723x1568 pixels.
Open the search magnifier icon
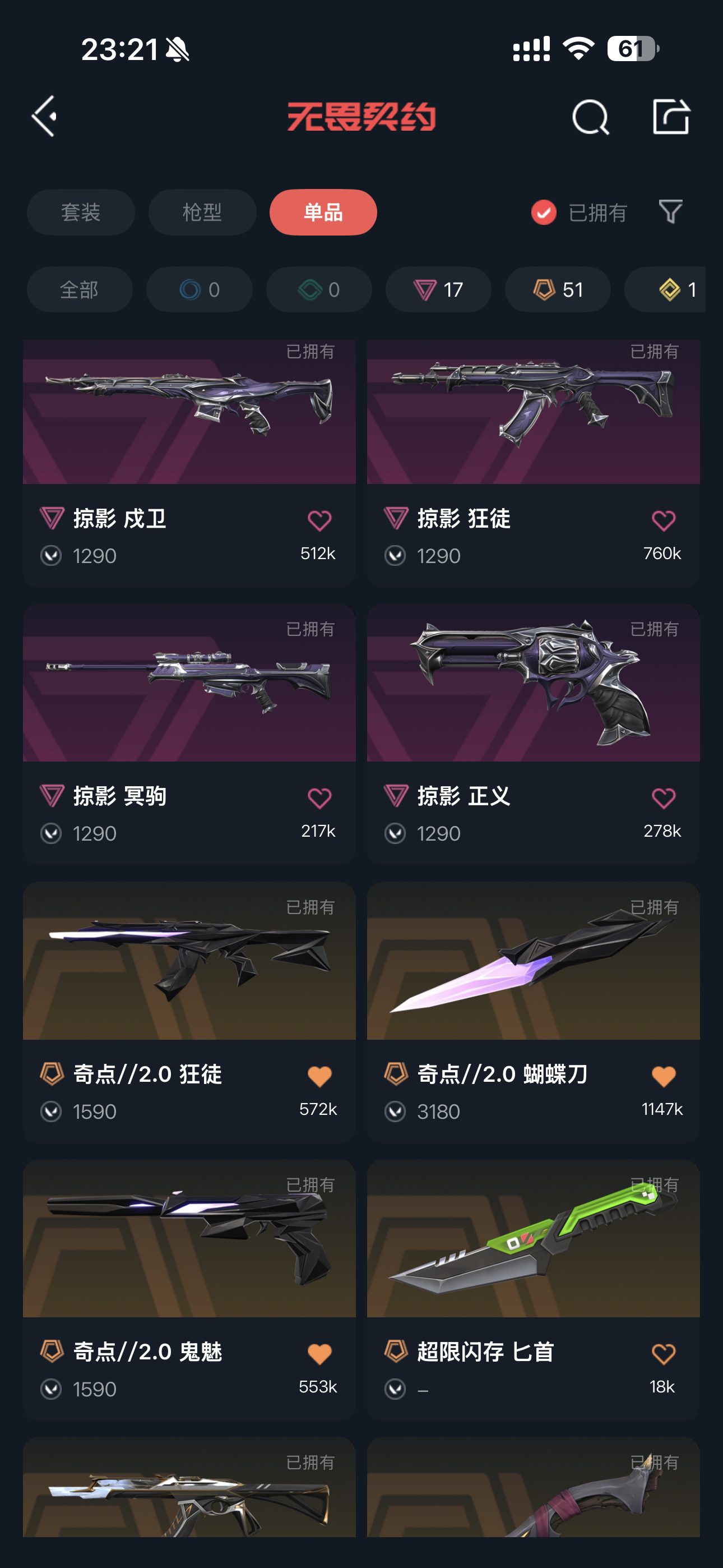click(590, 117)
